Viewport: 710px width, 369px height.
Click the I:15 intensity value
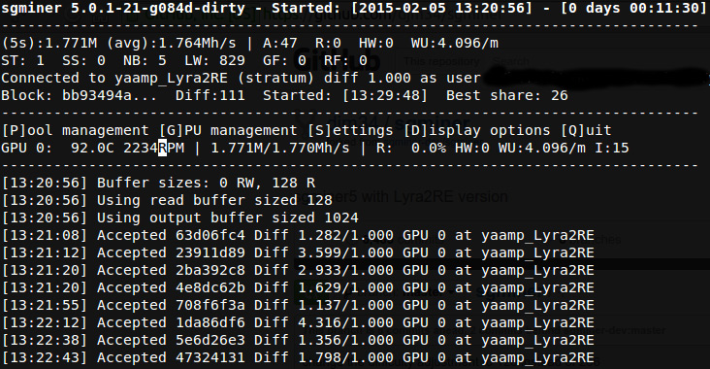pos(612,148)
